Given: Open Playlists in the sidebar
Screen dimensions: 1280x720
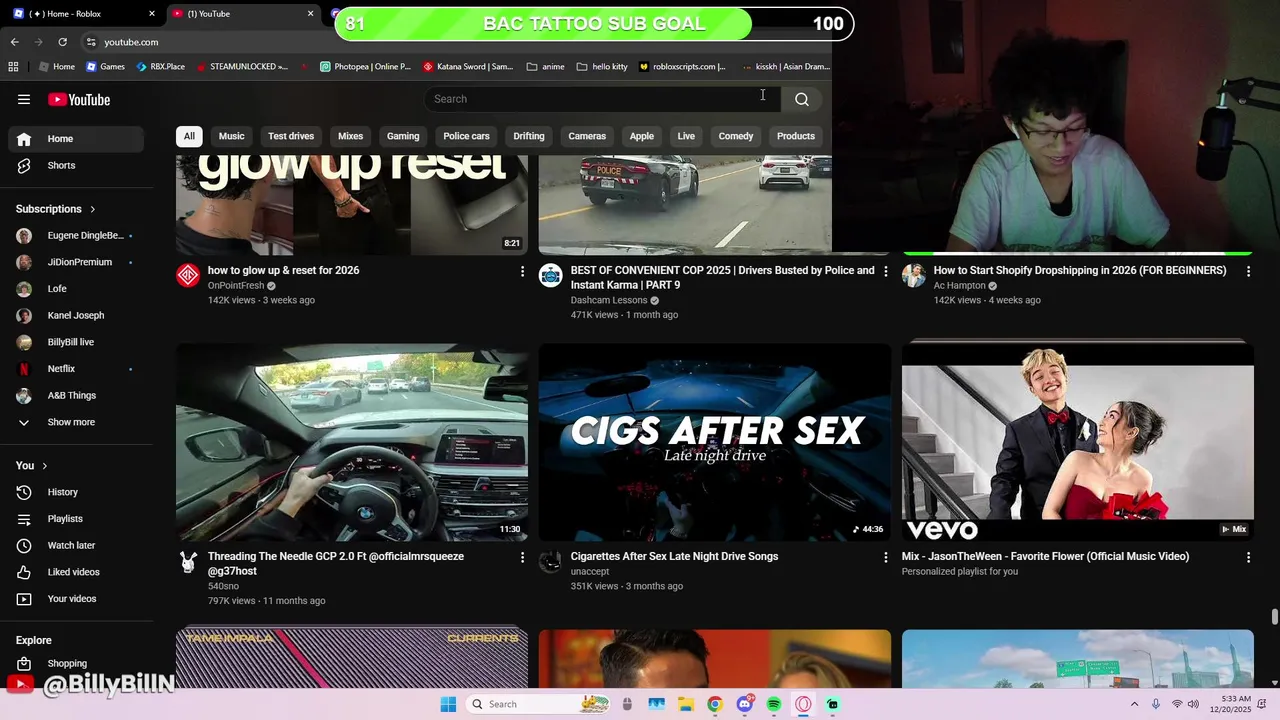Looking at the screenshot, I should (76, 519).
